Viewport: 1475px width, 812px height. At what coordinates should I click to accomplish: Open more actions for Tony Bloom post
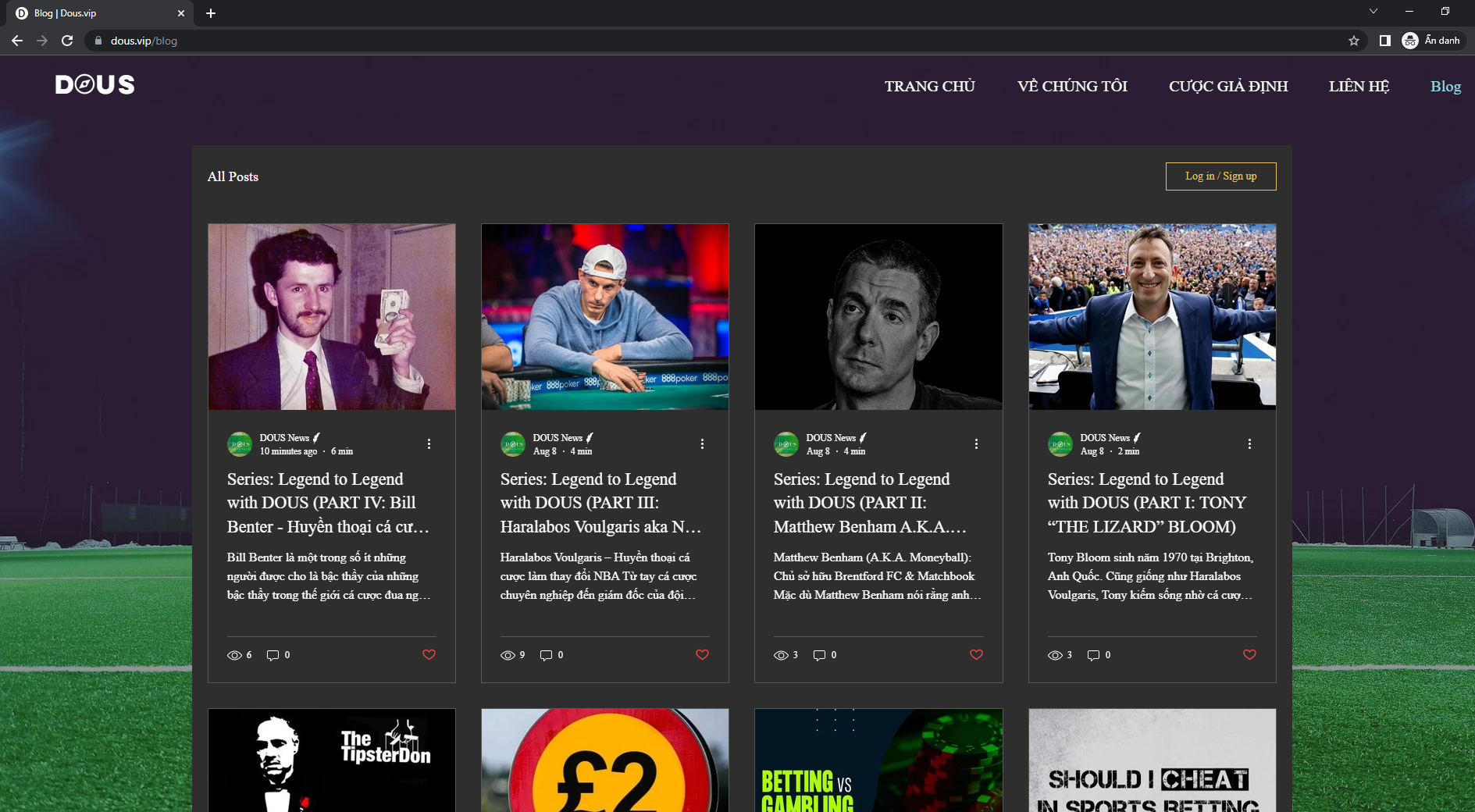tap(1249, 443)
